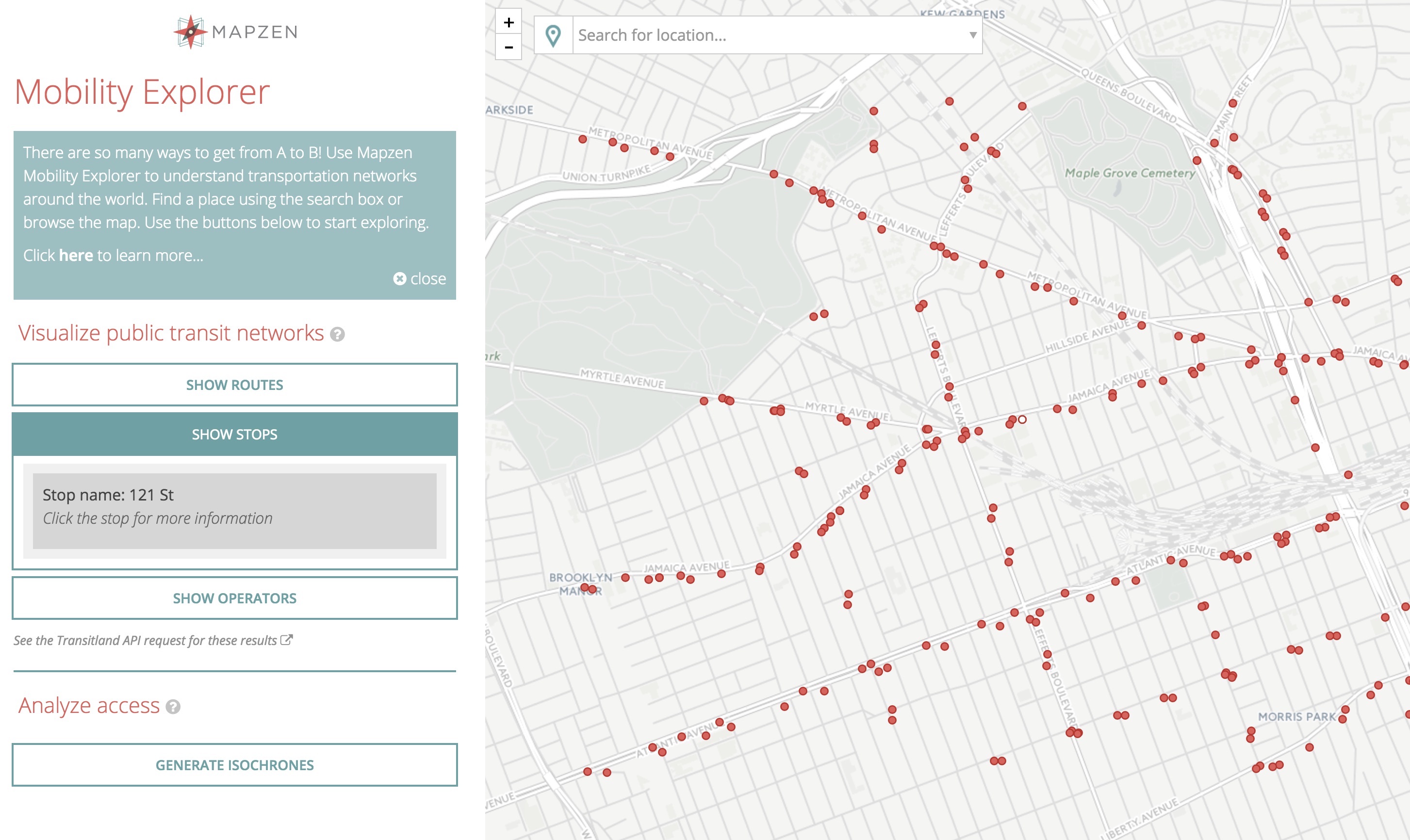Click the Show Operators button
Viewport: 1410px width, 840px height.
234,598
